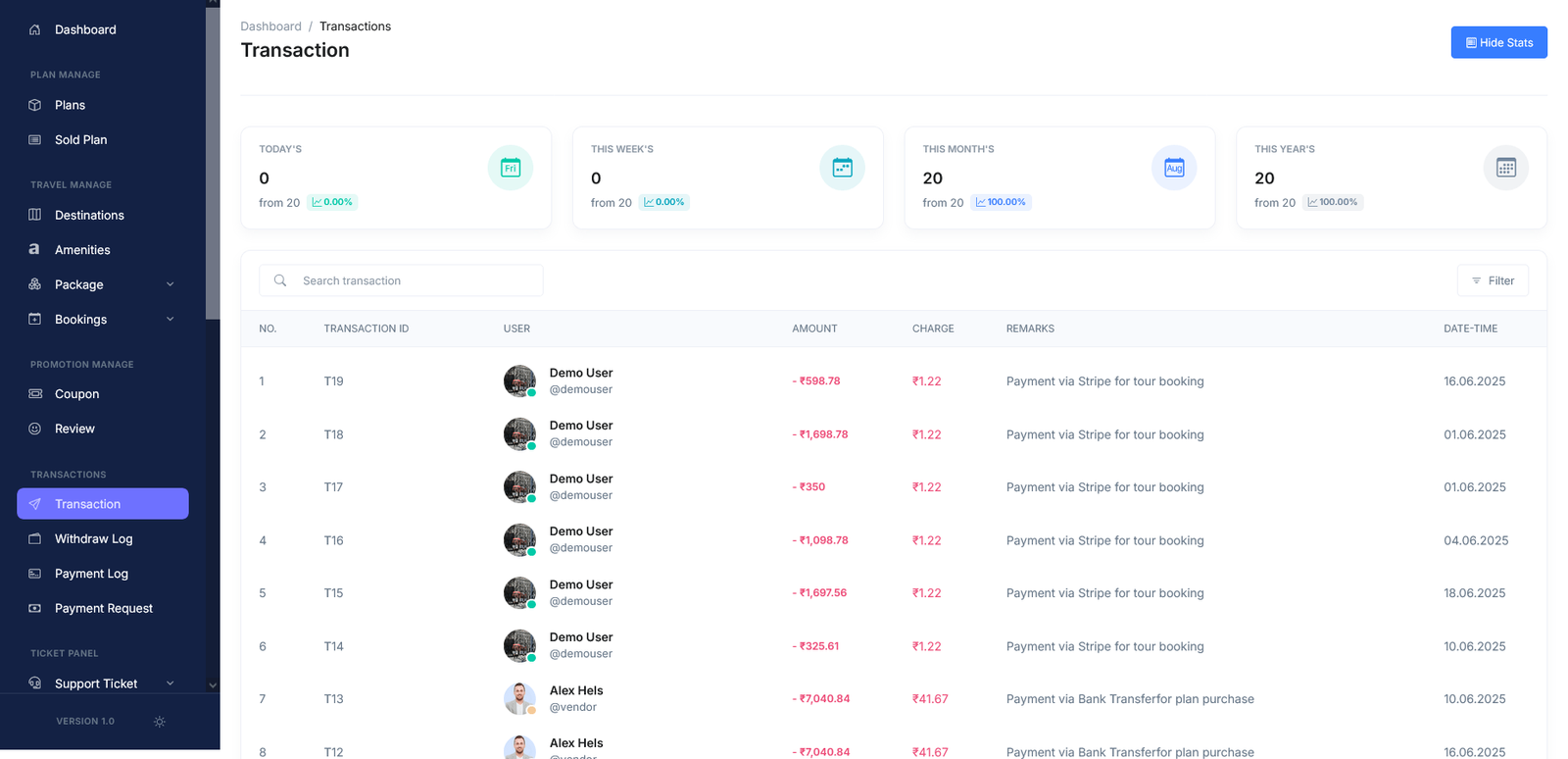
Task: Hide the stats cards with Hide Stats
Action: pyautogui.click(x=1497, y=42)
